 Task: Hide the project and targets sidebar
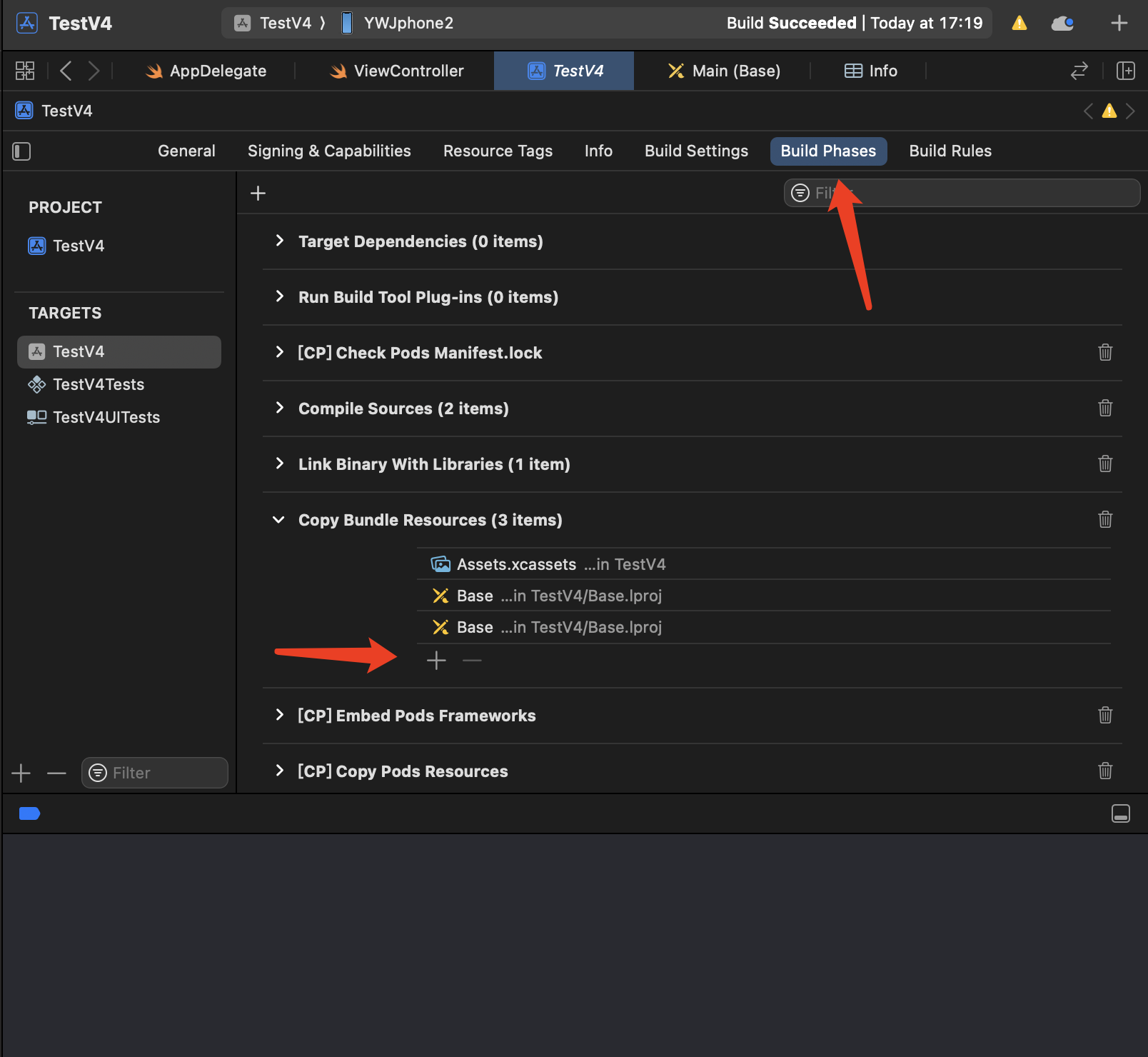click(21, 151)
